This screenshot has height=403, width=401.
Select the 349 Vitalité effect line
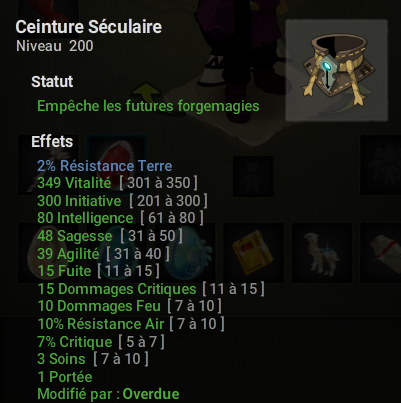(117, 183)
